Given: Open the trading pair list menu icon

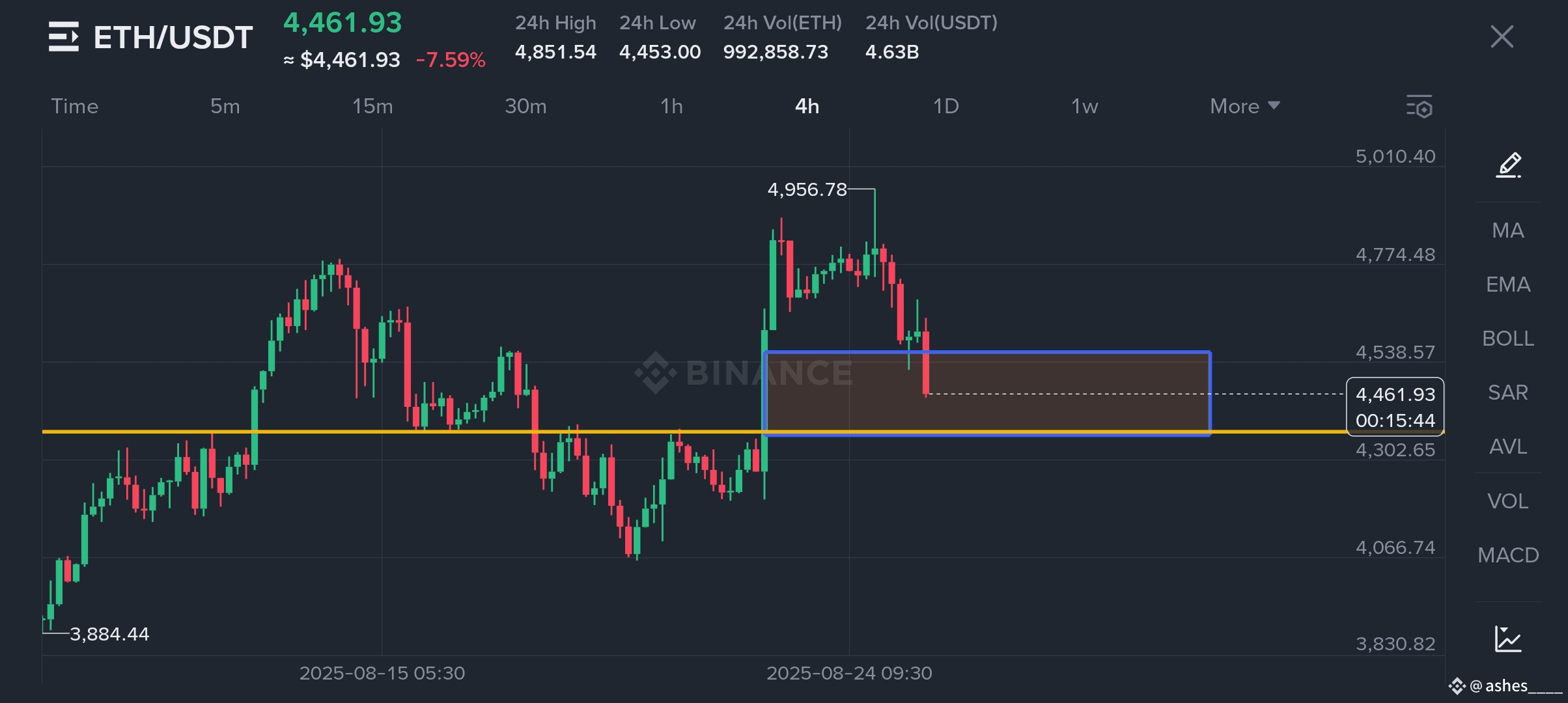Looking at the screenshot, I should tap(64, 36).
